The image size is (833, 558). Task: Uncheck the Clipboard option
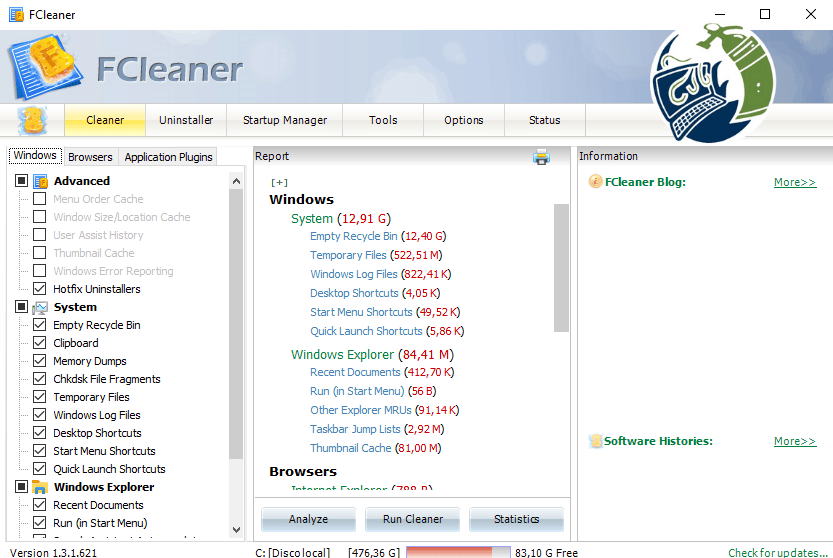(39, 343)
